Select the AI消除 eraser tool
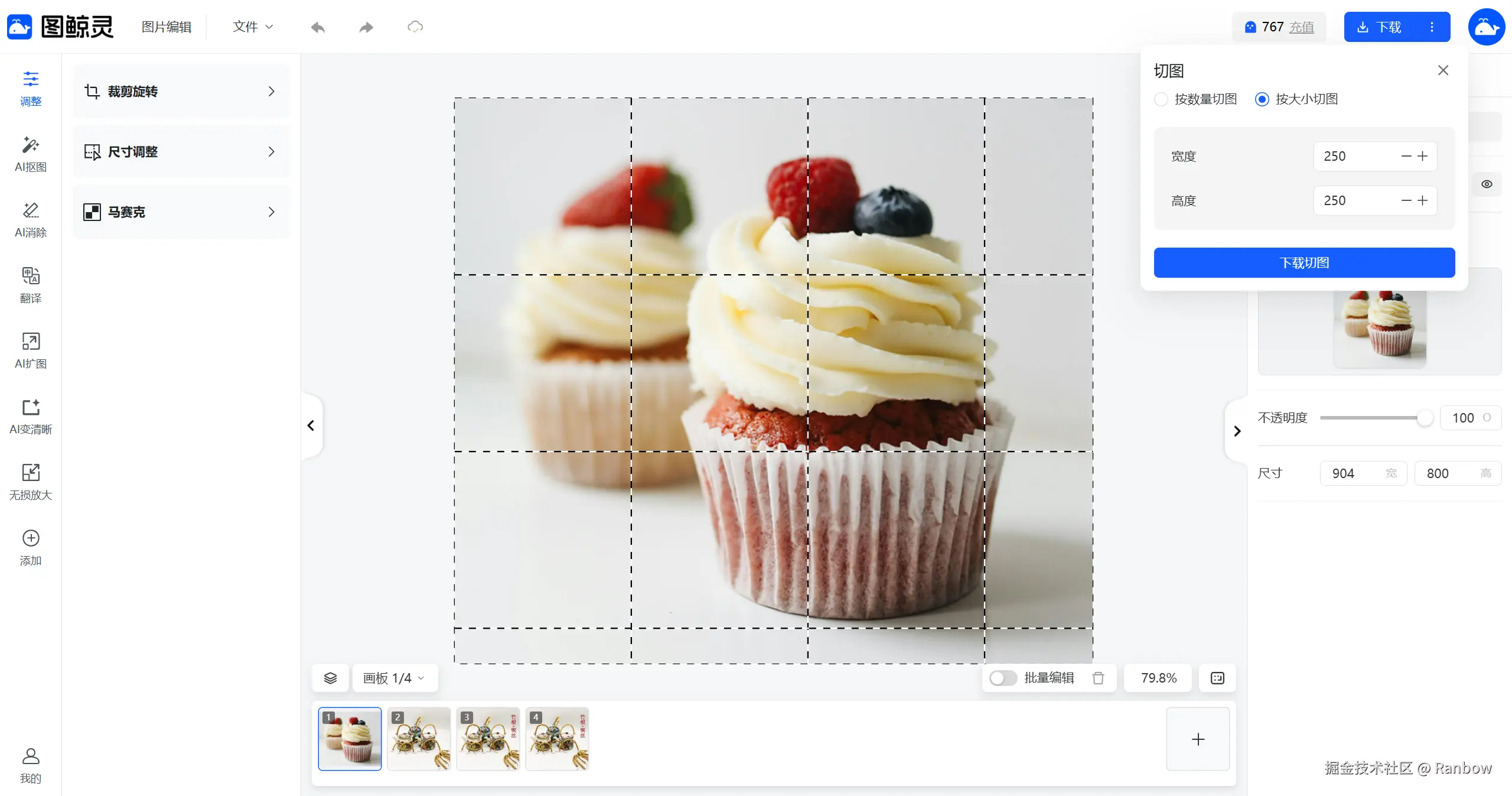 pyautogui.click(x=30, y=219)
